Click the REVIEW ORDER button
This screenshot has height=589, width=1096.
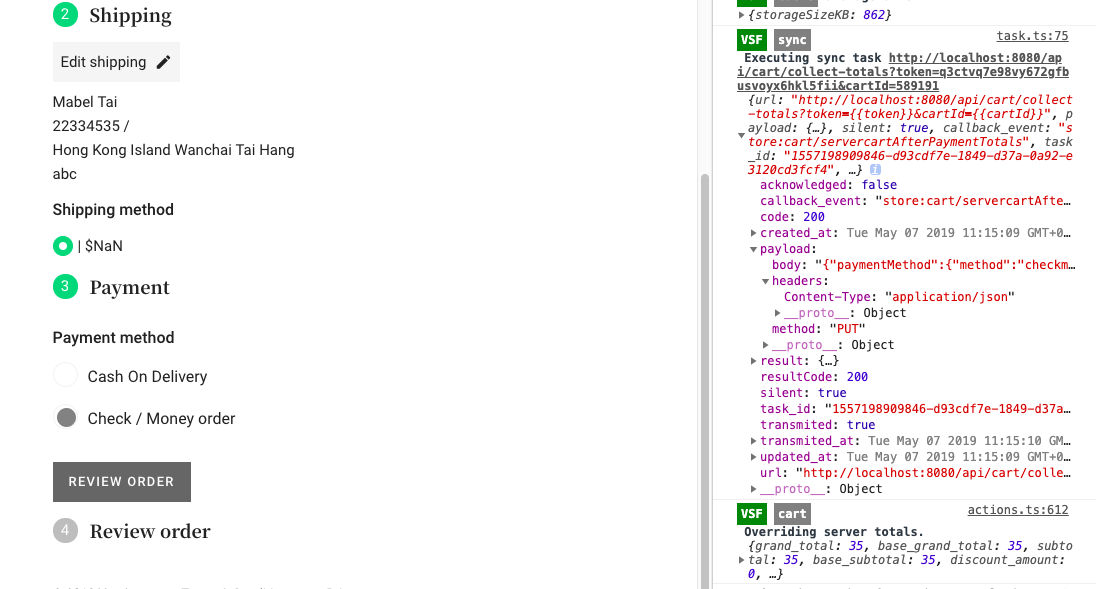[122, 481]
